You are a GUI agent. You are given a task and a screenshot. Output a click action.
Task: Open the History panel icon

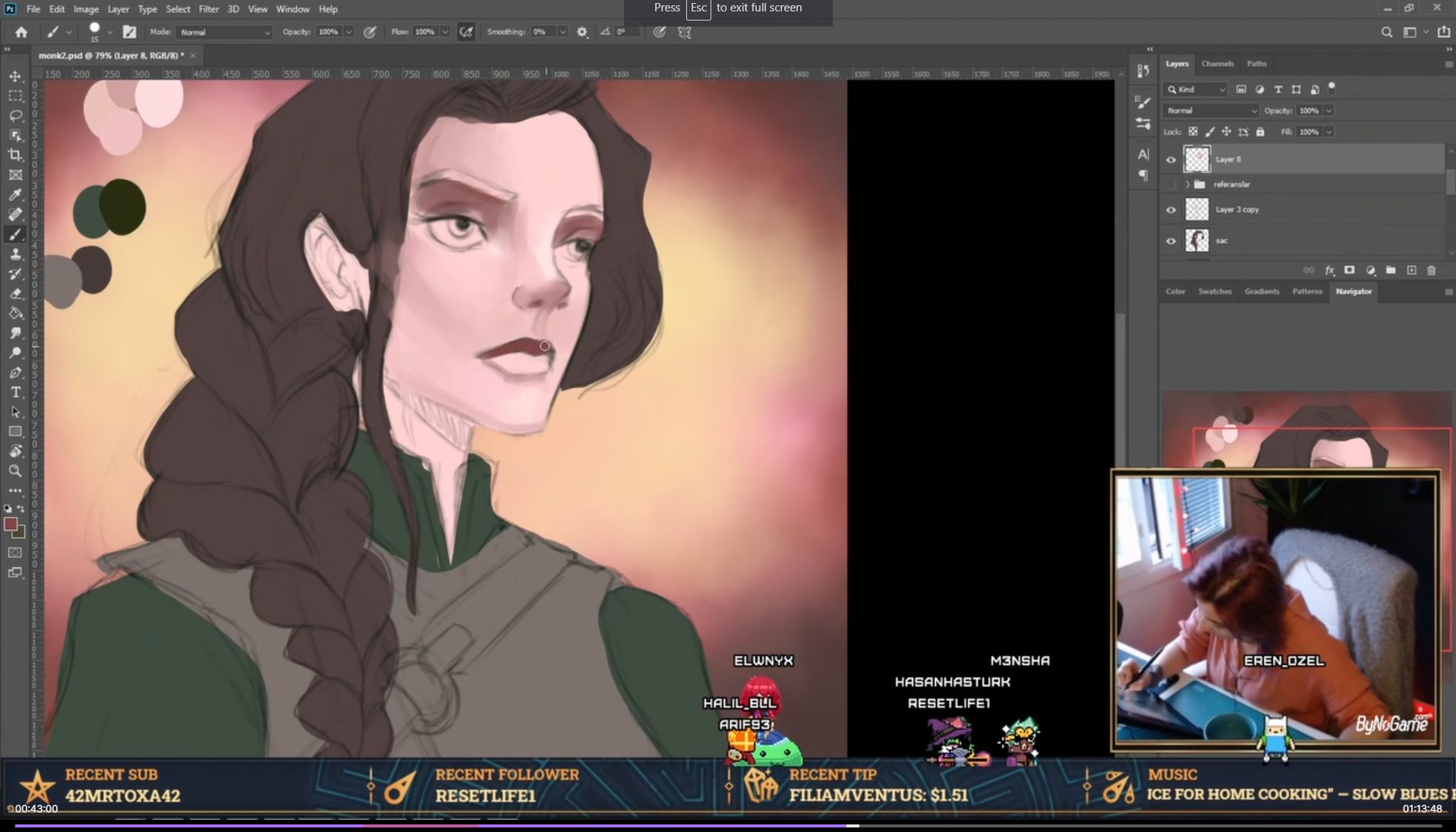tap(1143, 71)
